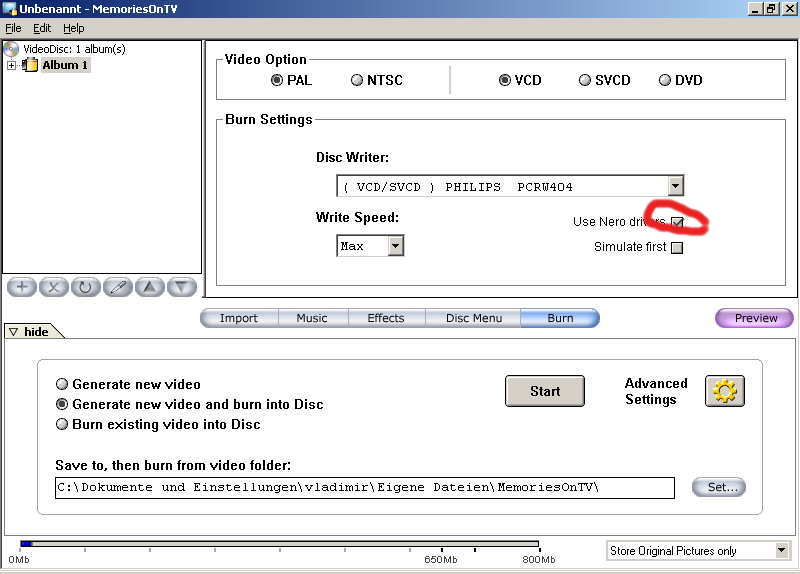Open the Disc Writer dropdown
The width and height of the screenshot is (800, 574).
point(676,186)
